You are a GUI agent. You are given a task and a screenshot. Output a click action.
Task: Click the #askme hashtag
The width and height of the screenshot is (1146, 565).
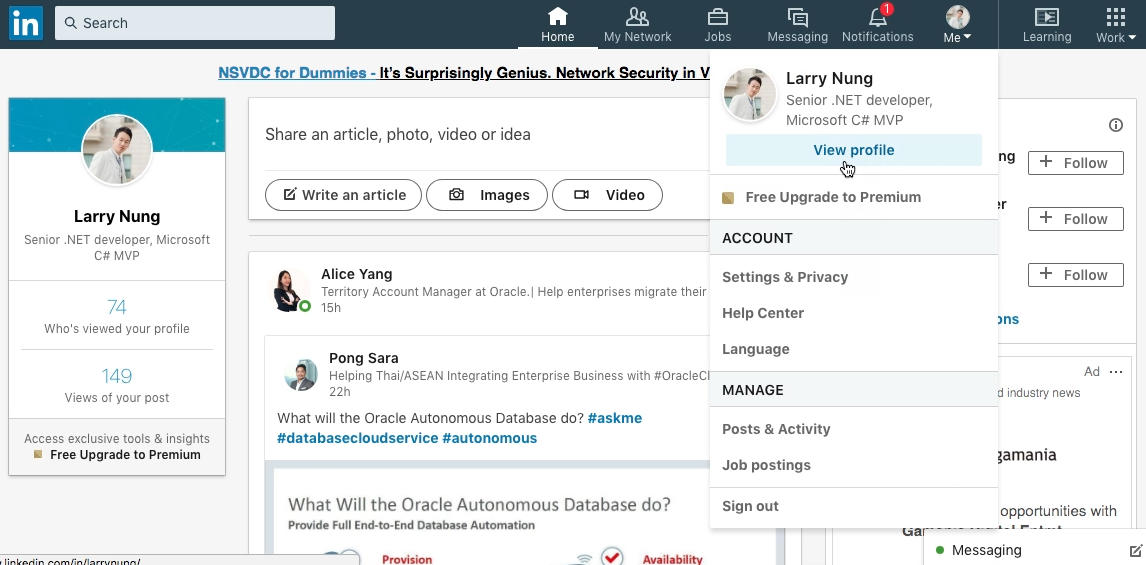pos(615,418)
